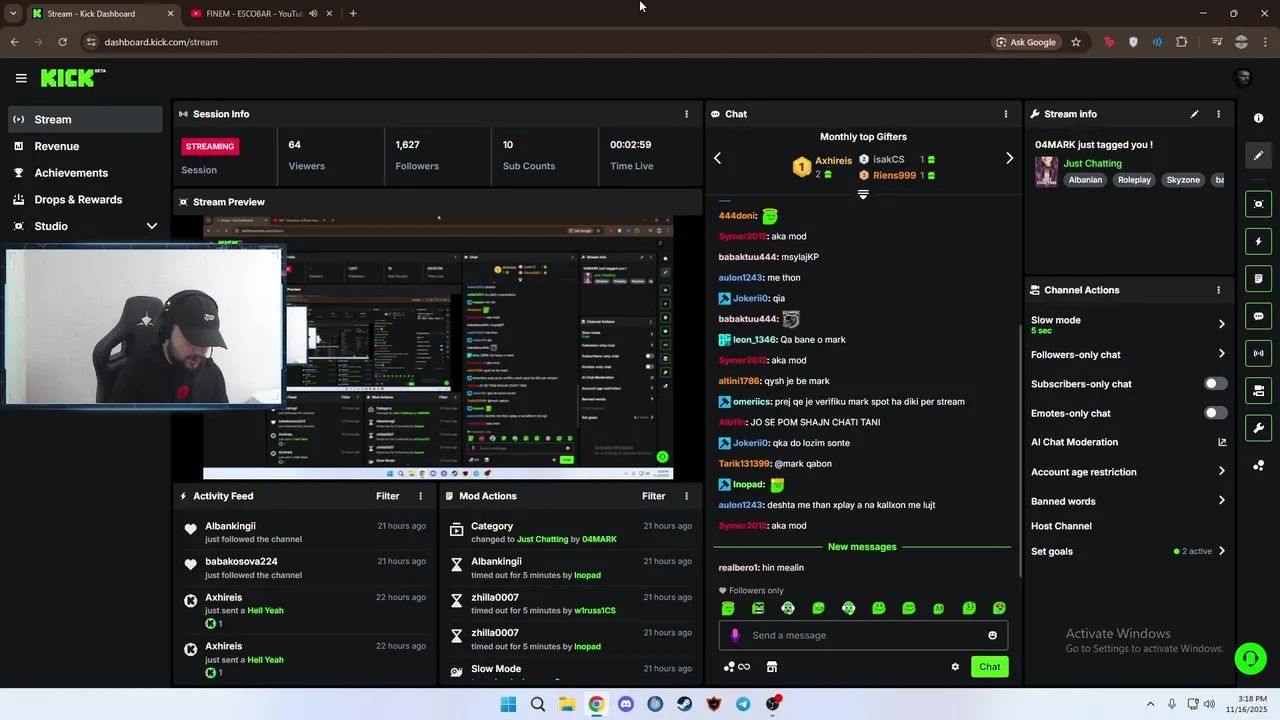Edit stream info with the pencil icon

coord(1194,114)
